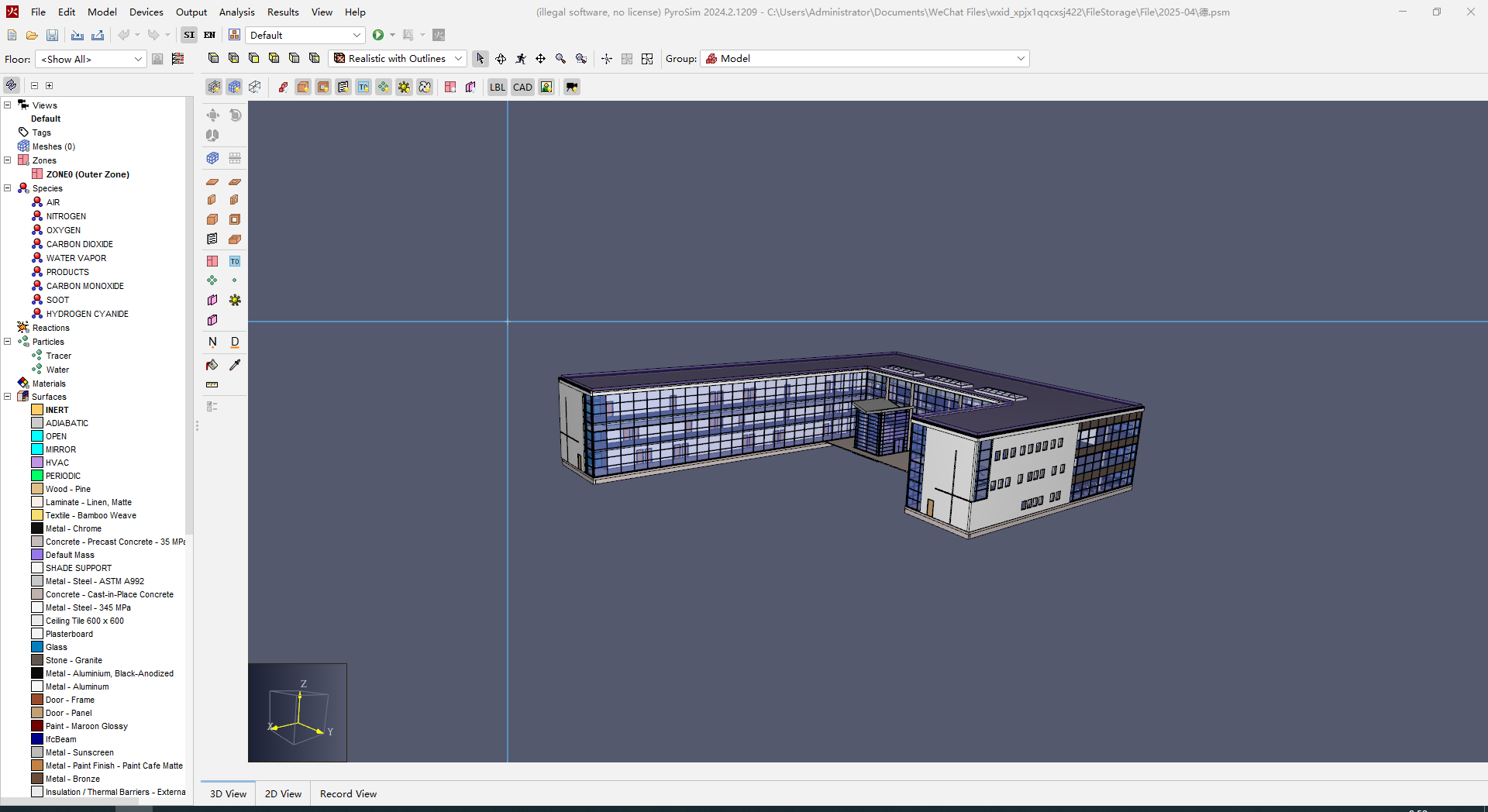Toggle background image display icon
Screen dimensions: 1488x812
click(546, 87)
